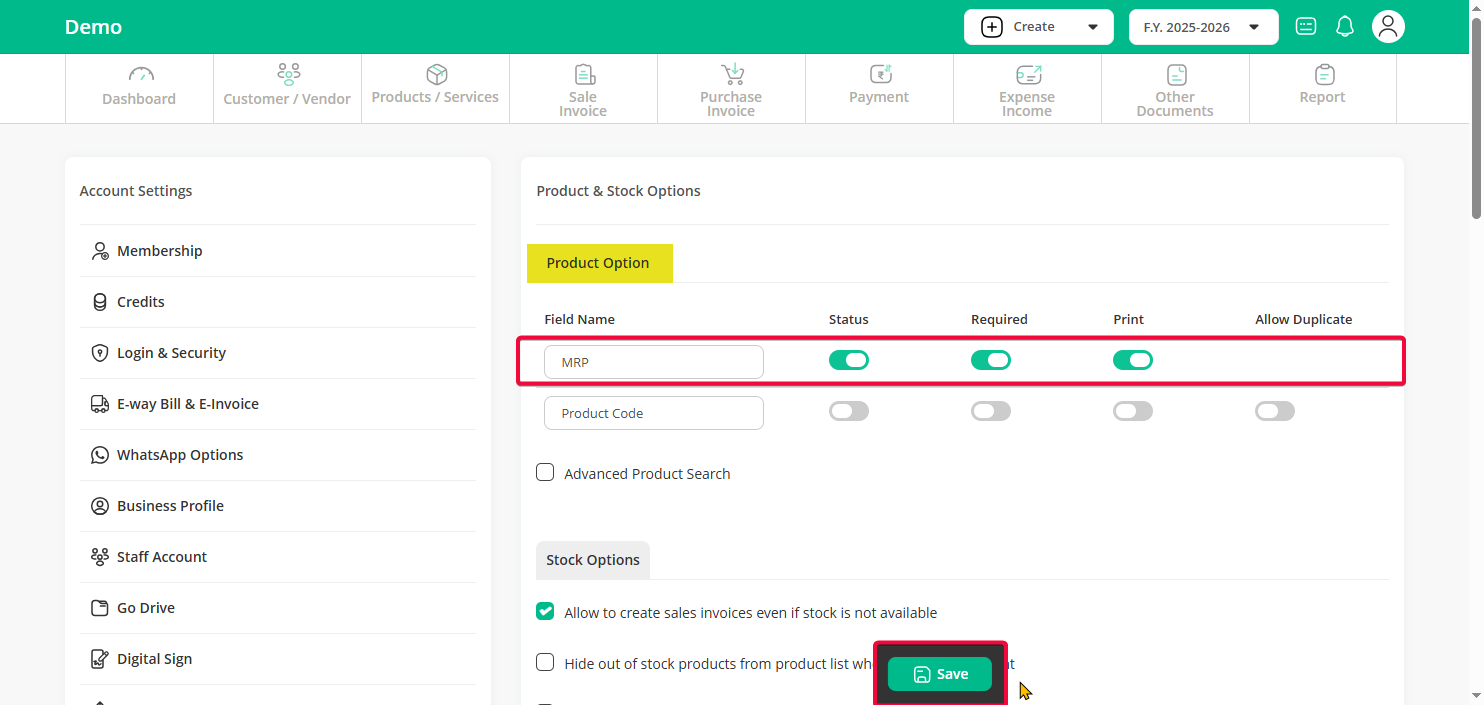Uncheck allow sales invoices without stock
Viewport: 1484px width, 705px height.
[x=545, y=612]
